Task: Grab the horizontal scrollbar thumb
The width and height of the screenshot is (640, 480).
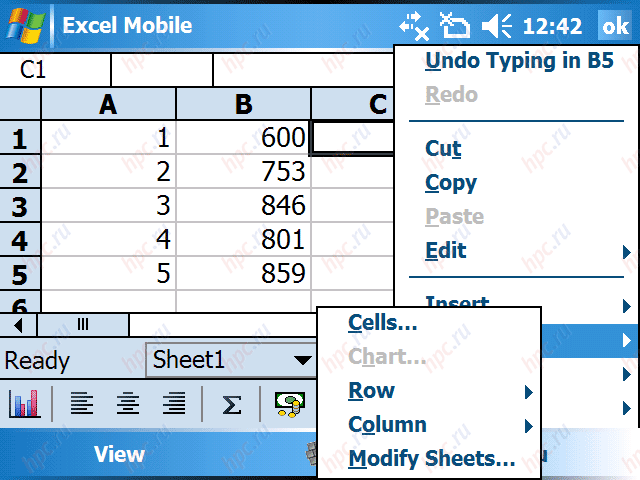Action: click(83, 325)
